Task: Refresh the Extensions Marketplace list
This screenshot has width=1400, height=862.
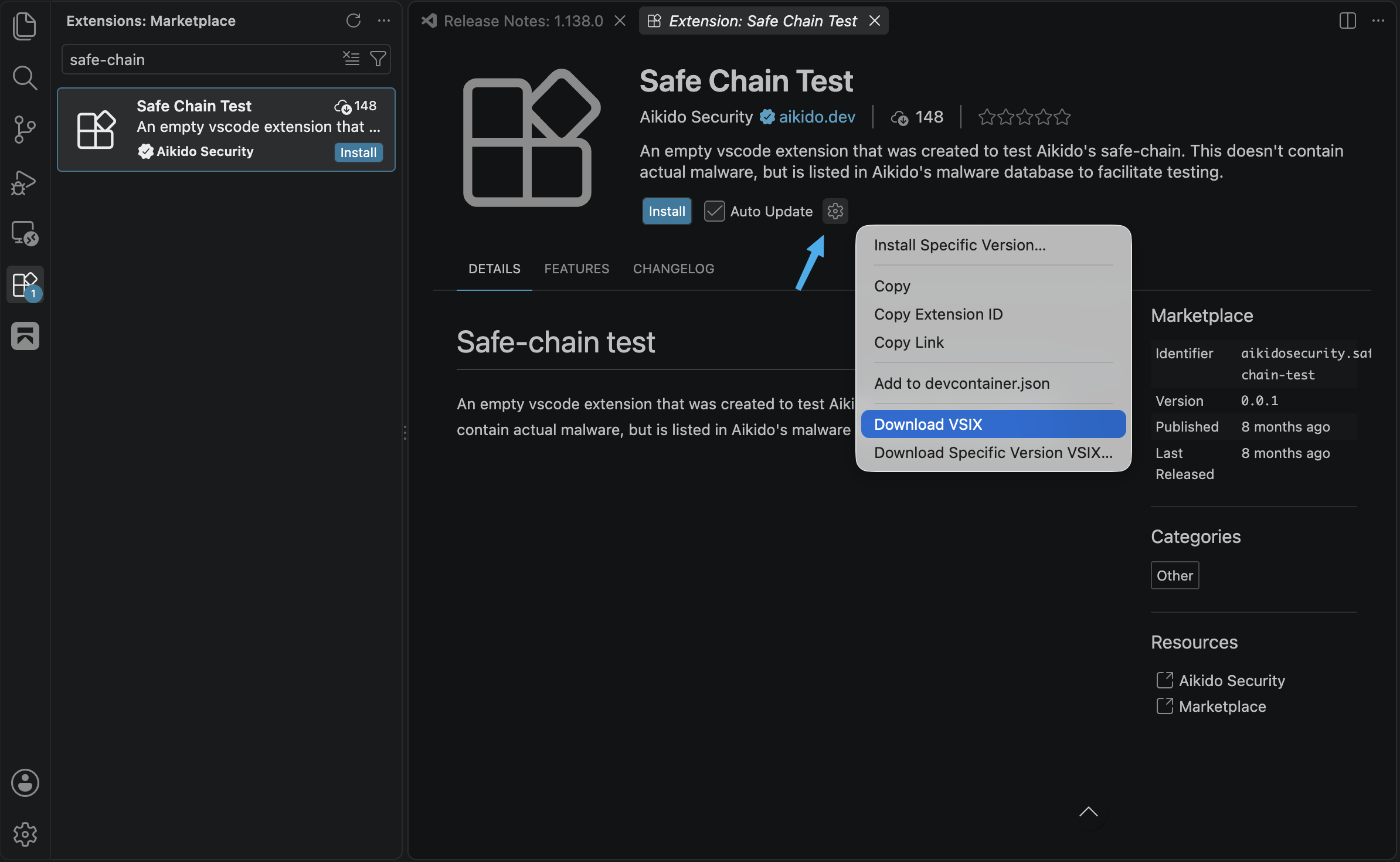Action: [x=353, y=21]
